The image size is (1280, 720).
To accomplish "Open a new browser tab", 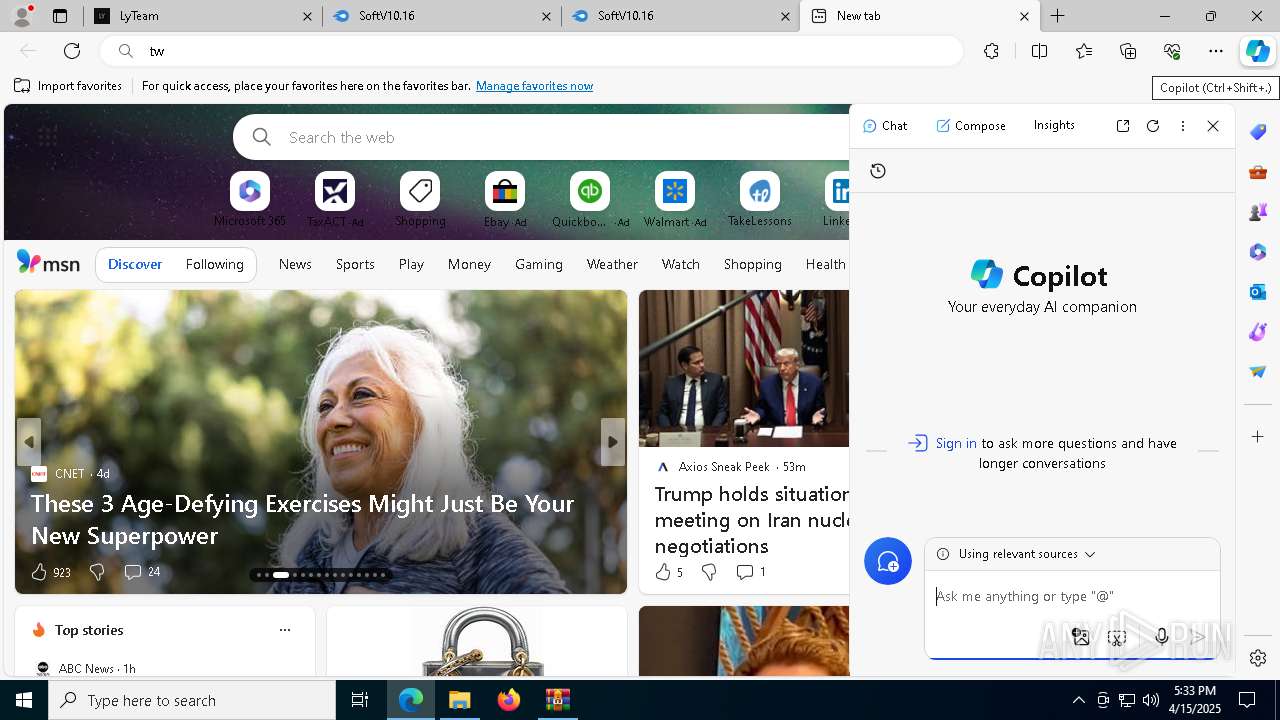I will [1058, 16].
